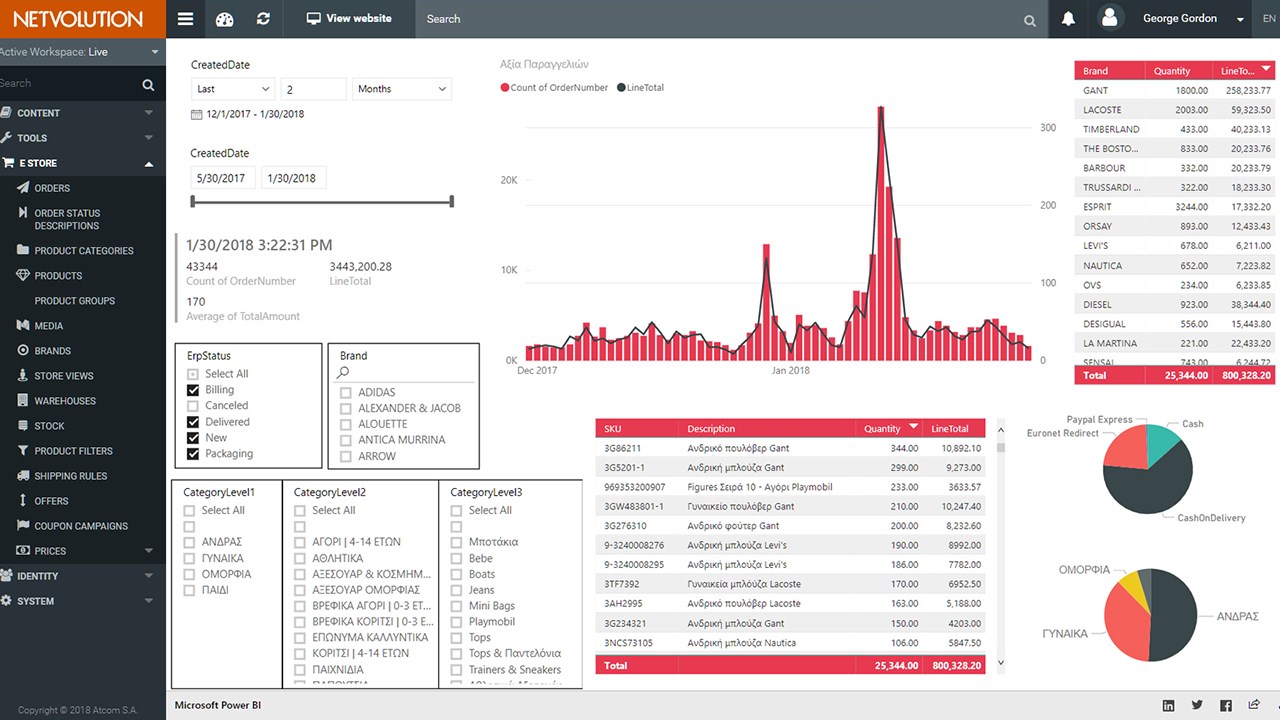The height and width of the screenshot is (720, 1280).
Task: Click the calendar icon beside date range
Action: (197, 114)
